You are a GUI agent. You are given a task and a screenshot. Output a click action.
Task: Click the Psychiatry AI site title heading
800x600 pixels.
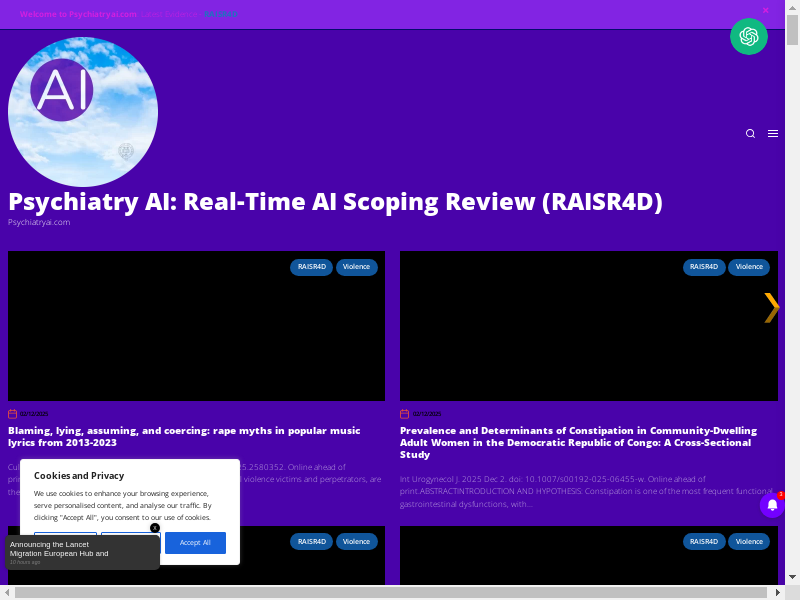tap(335, 202)
